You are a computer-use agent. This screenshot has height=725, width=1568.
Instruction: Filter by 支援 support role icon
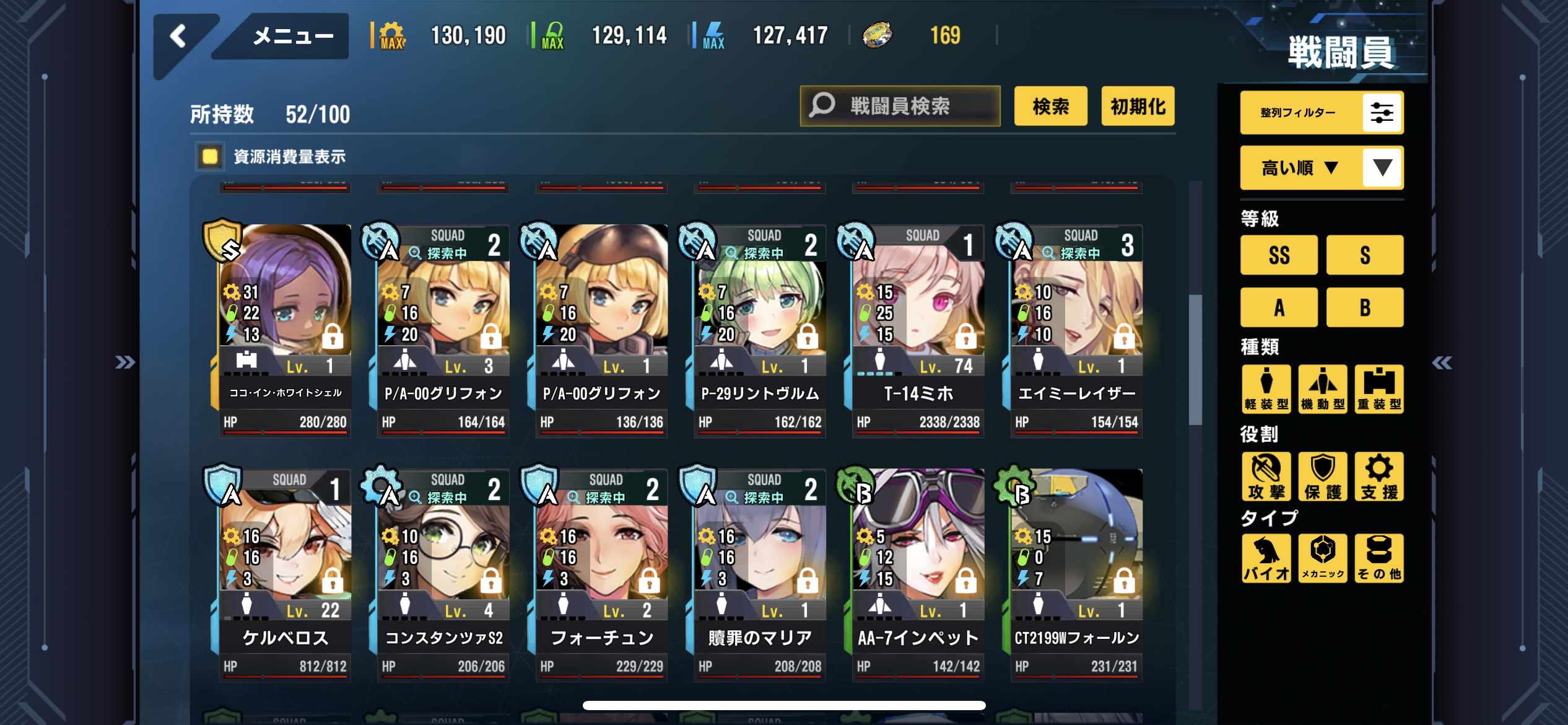1379,477
